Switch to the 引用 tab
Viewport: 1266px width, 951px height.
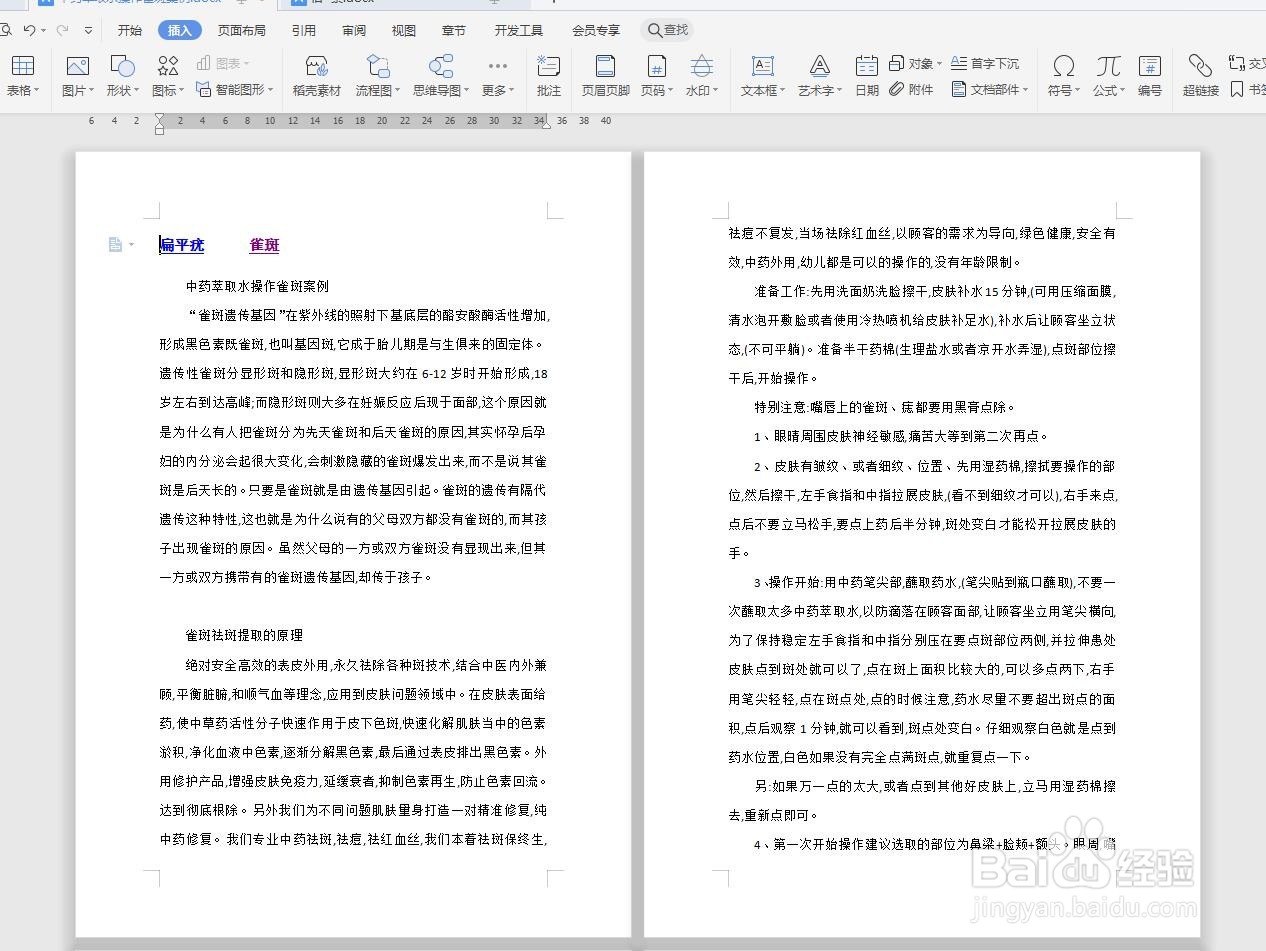[x=304, y=30]
